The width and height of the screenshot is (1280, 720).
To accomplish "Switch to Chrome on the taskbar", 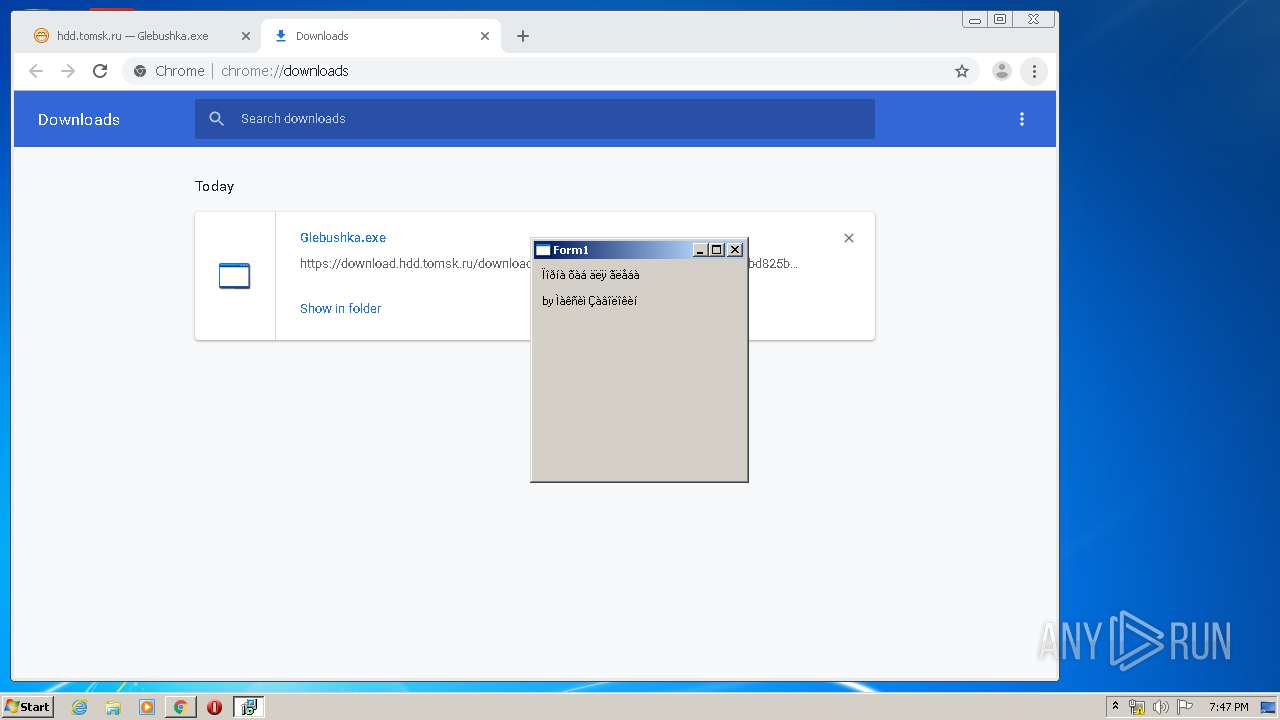I will [x=180, y=707].
